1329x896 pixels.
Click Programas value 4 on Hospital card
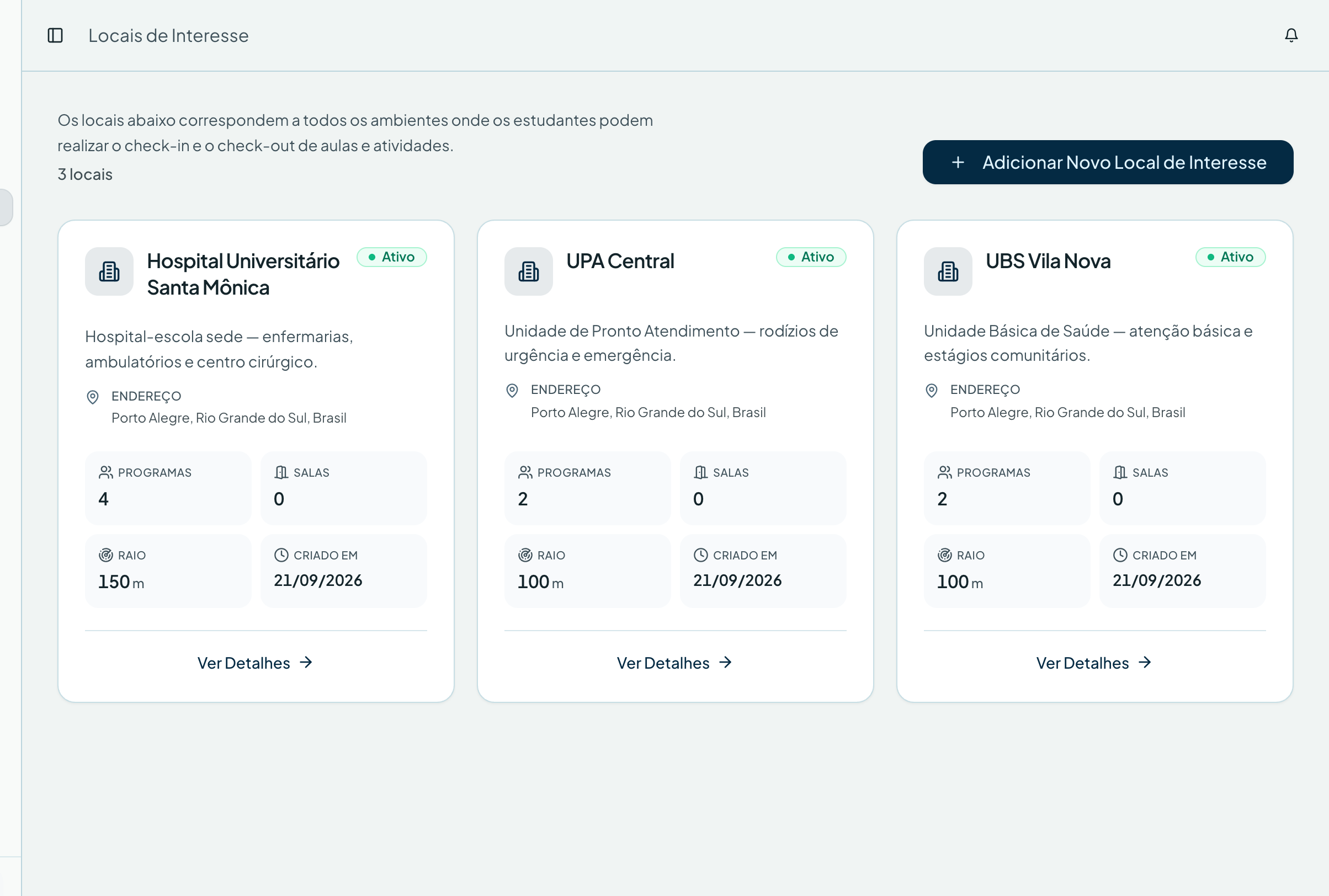(x=103, y=499)
